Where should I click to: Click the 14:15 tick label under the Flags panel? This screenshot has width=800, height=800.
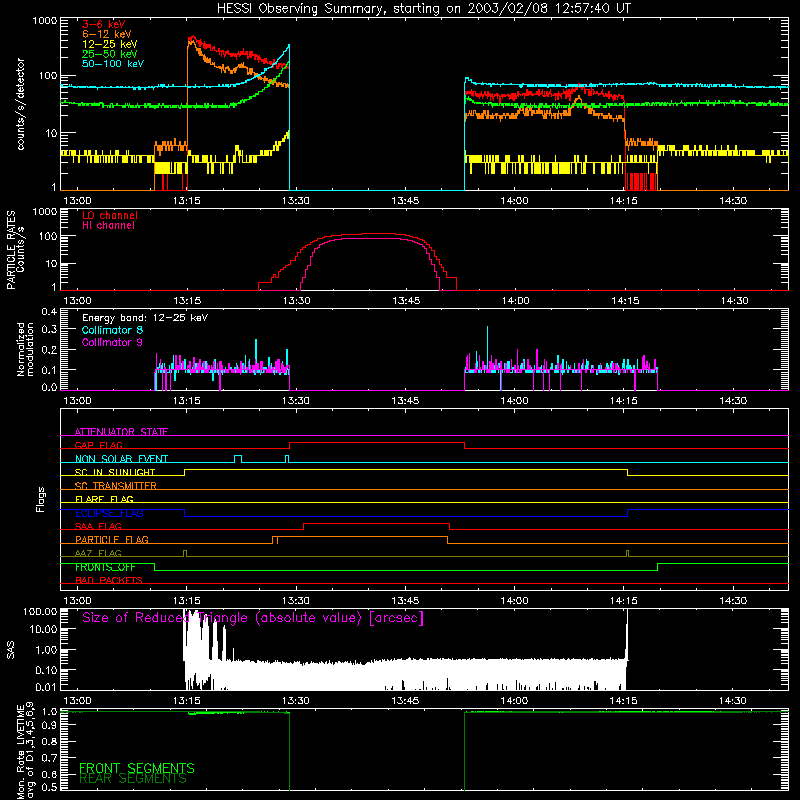pos(623,601)
